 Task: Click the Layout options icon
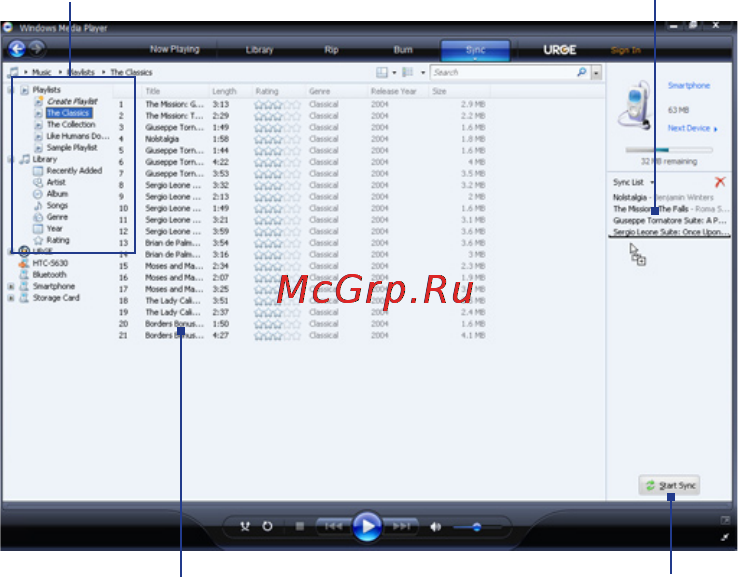pos(382,72)
